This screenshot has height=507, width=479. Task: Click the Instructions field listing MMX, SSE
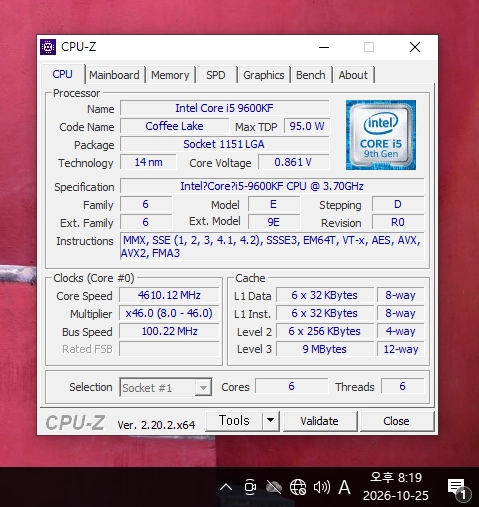coord(272,246)
